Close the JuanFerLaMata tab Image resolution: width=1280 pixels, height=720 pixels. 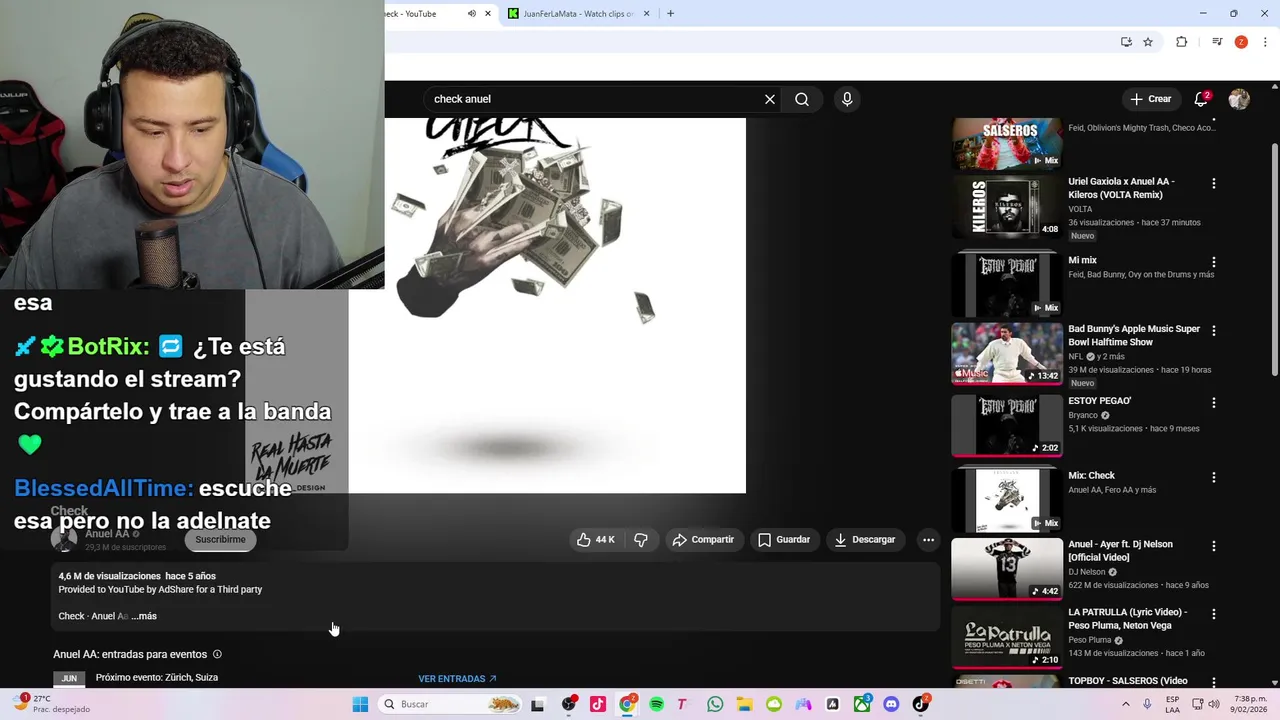tap(646, 14)
